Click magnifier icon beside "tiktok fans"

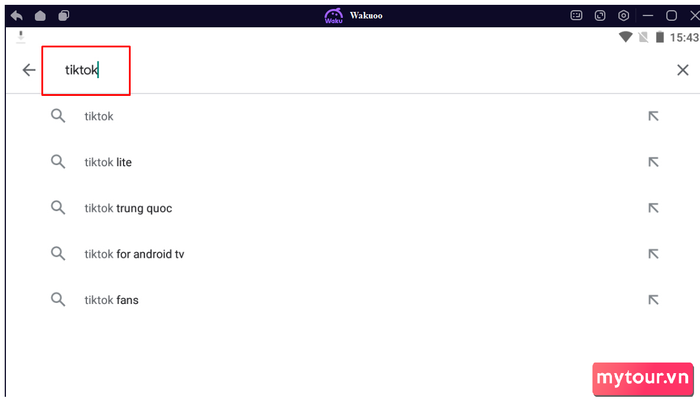pyautogui.click(x=58, y=300)
